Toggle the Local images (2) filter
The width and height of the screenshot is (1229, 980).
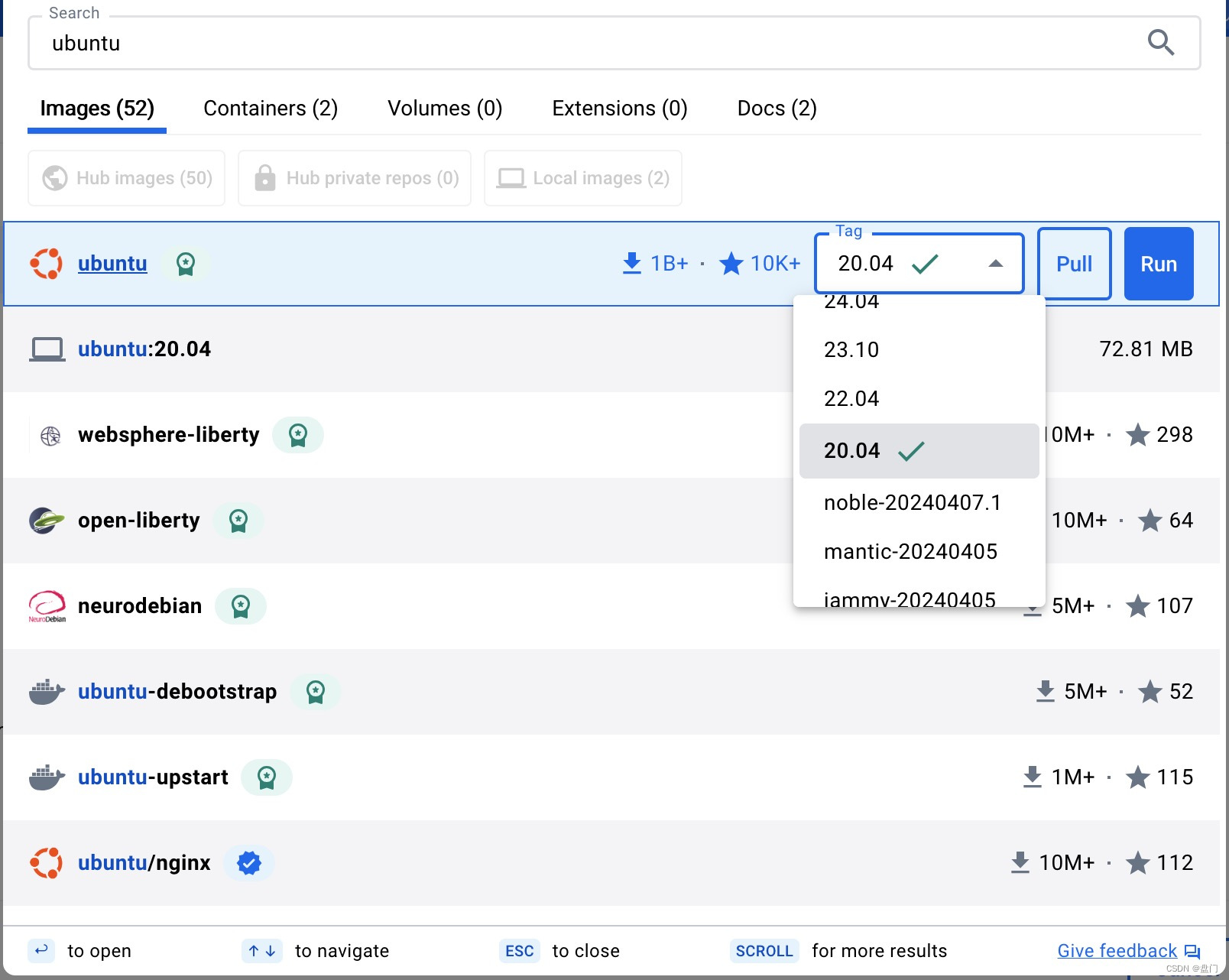pyautogui.click(x=583, y=178)
